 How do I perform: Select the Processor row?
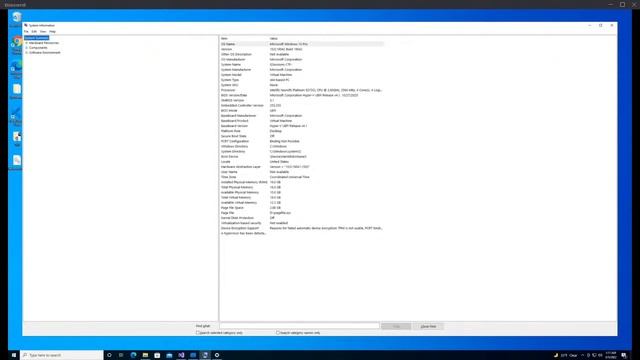pyautogui.click(x=302, y=90)
